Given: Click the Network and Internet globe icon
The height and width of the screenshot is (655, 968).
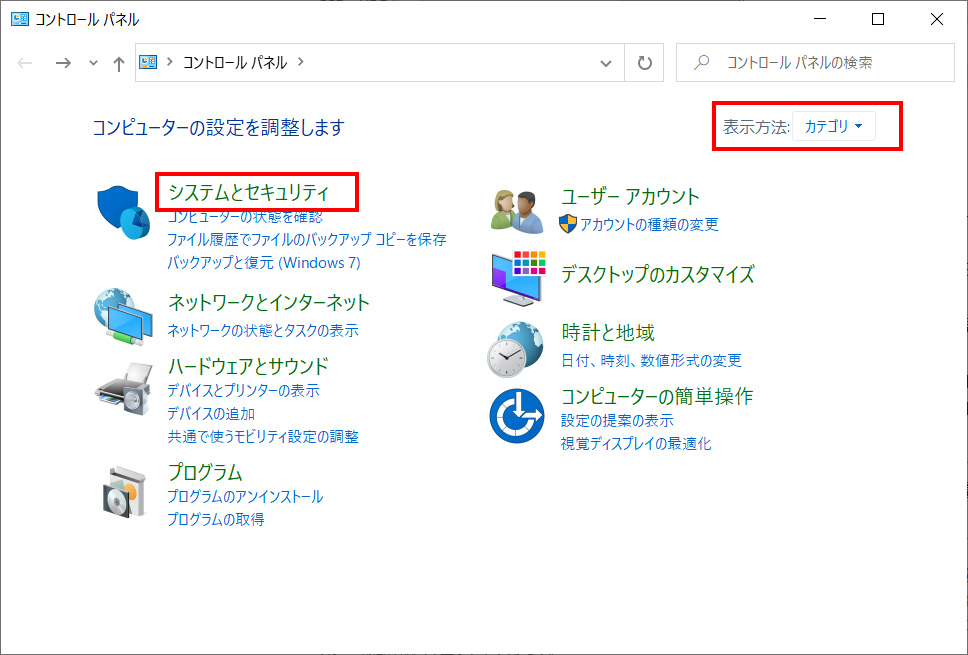Looking at the screenshot, I should 123,316.
